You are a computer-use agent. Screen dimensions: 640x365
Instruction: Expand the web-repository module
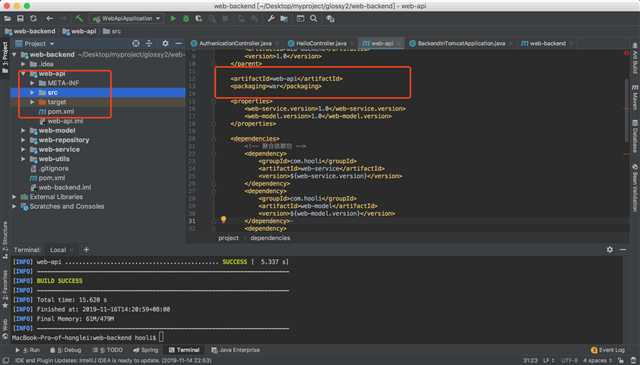click(23, 140)
